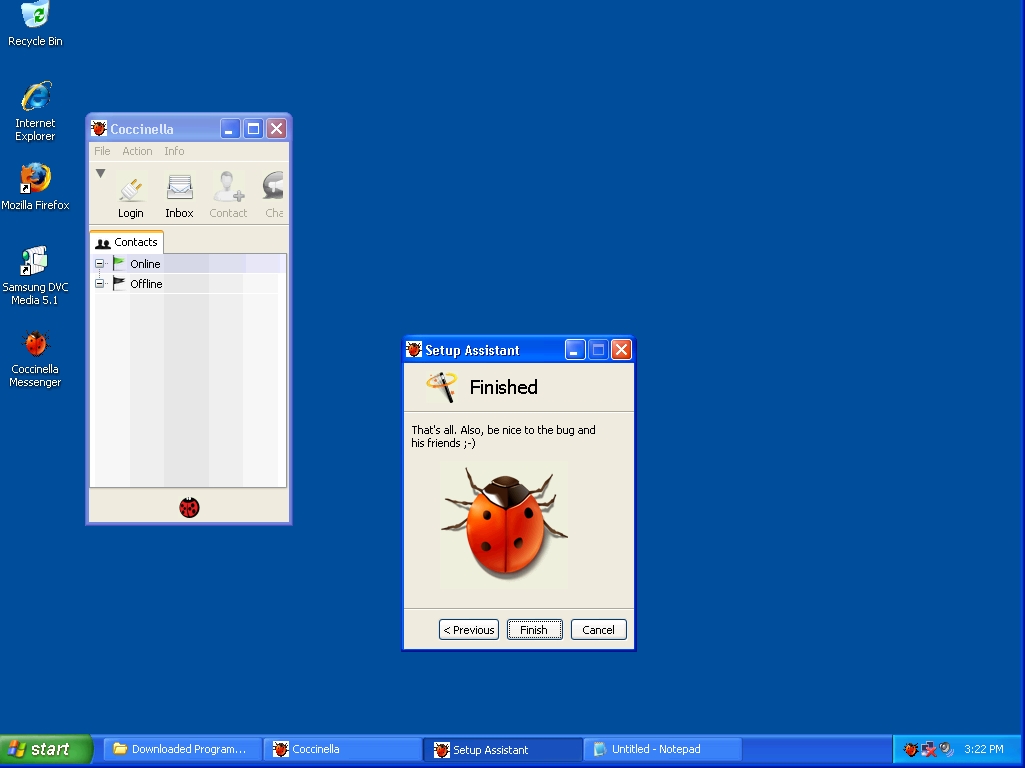
Task: Click the Finish button in Setup Assistant
Action: tap(535, 629)
